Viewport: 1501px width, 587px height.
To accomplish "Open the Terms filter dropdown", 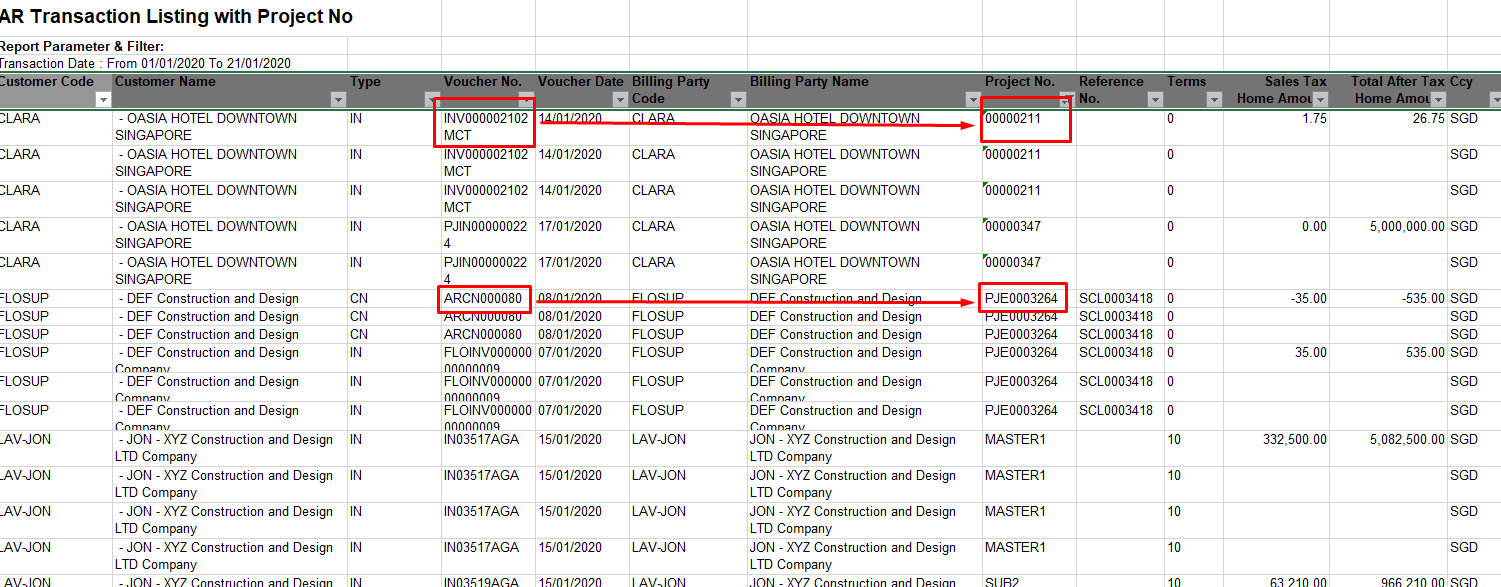I will (1216, 99).
